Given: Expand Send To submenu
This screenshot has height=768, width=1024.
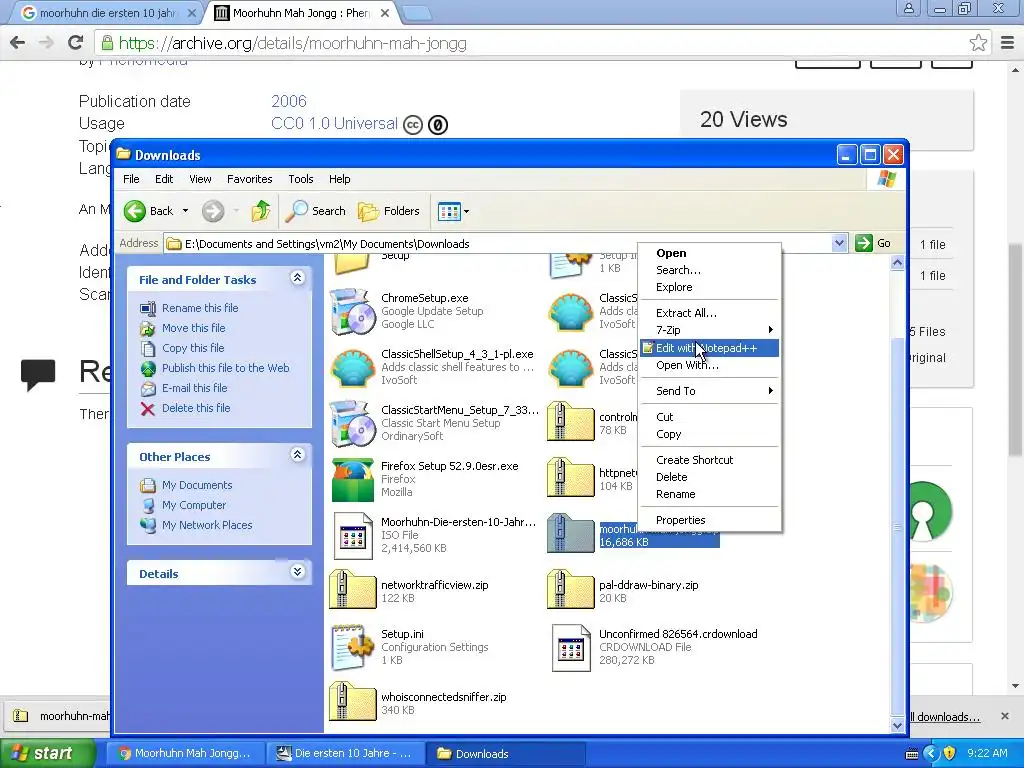Looking at the screenshot, I should coord(709,391).
